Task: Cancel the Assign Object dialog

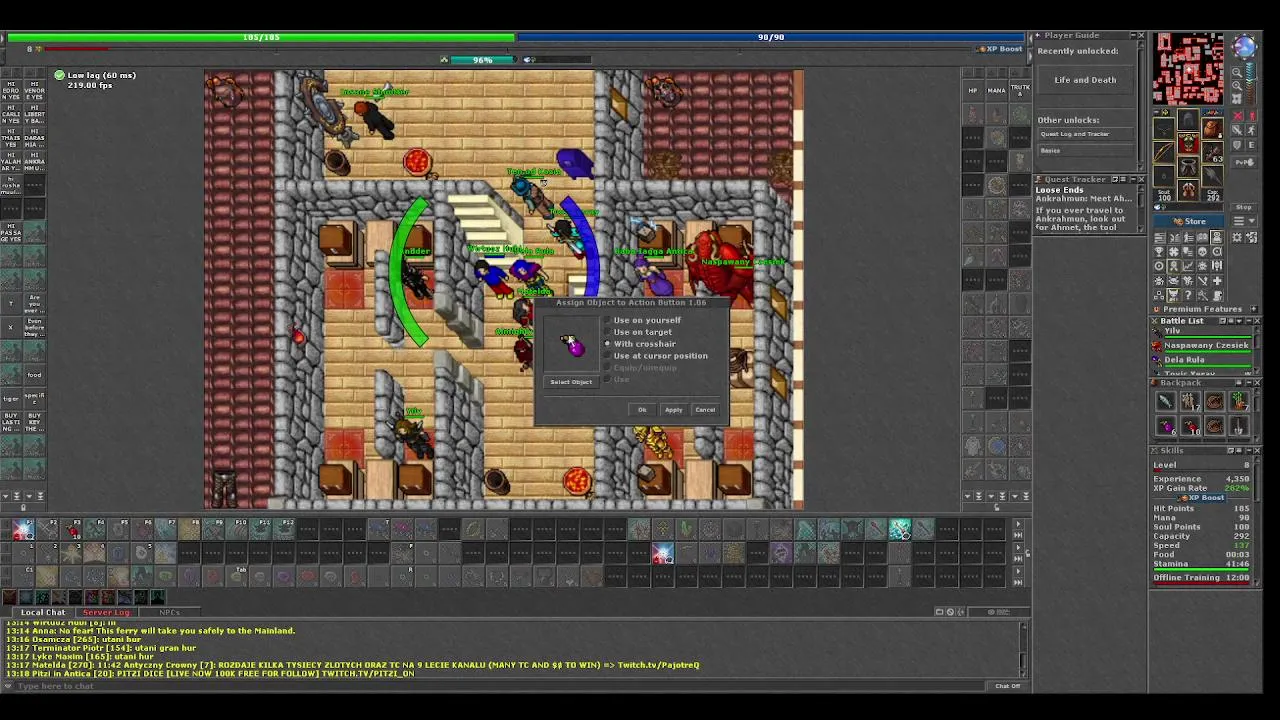Action: coord(705,410)
